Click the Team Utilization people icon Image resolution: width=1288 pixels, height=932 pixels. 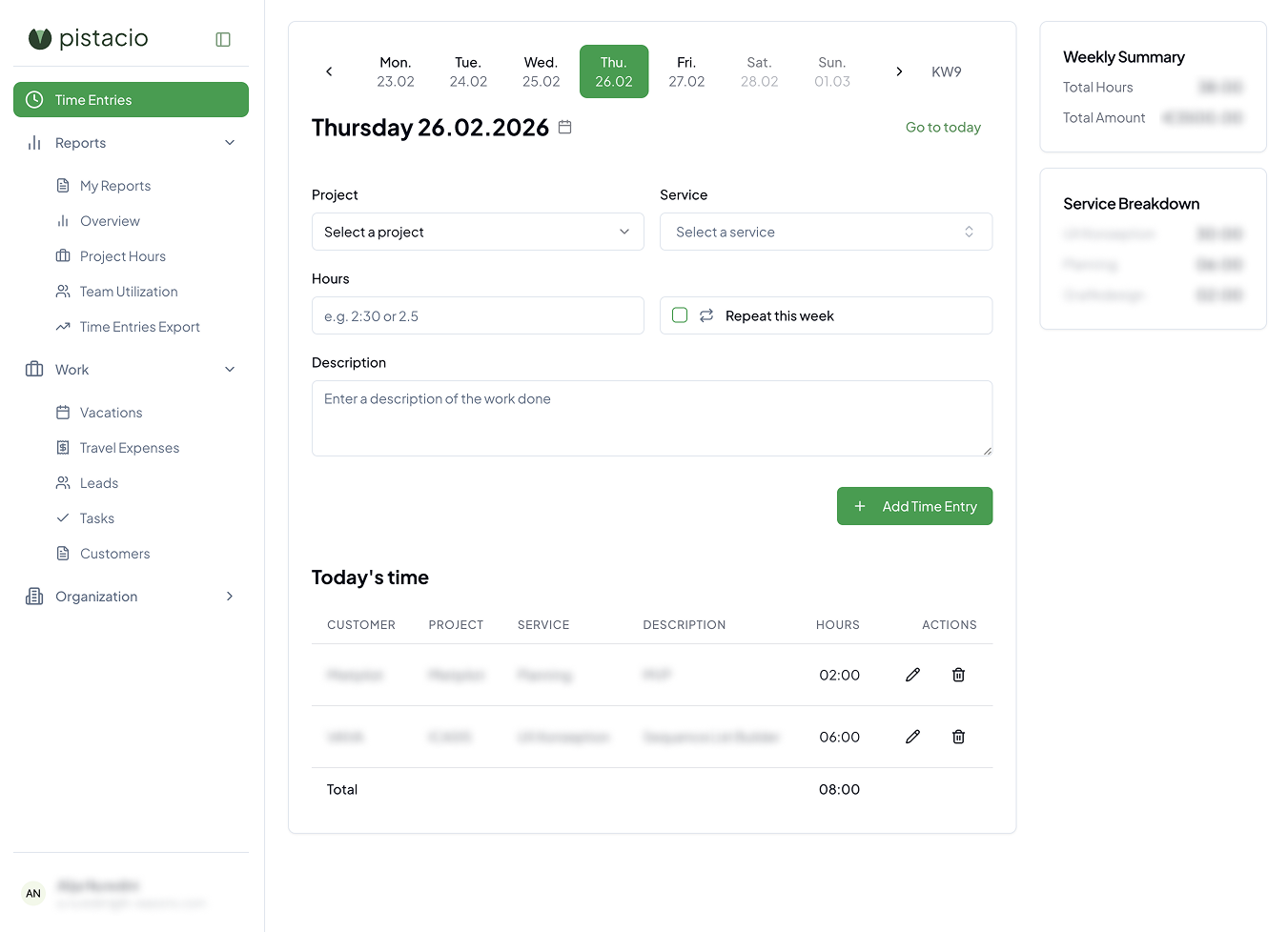pyautogui.click(x=61, y=291)
